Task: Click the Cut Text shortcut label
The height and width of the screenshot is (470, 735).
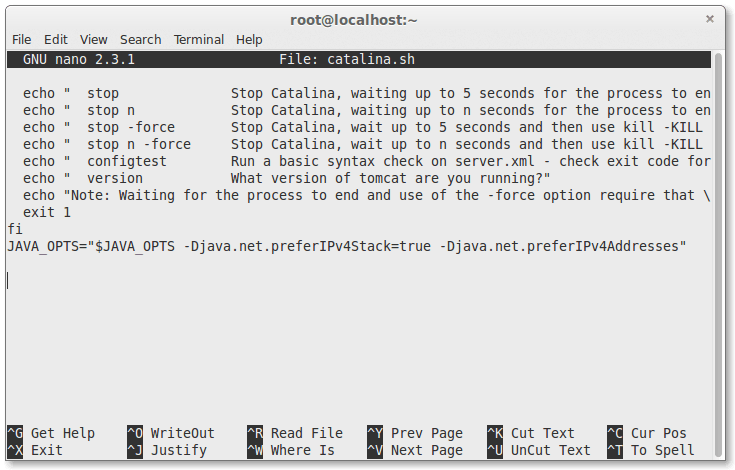Action: [x=542, y=433]
